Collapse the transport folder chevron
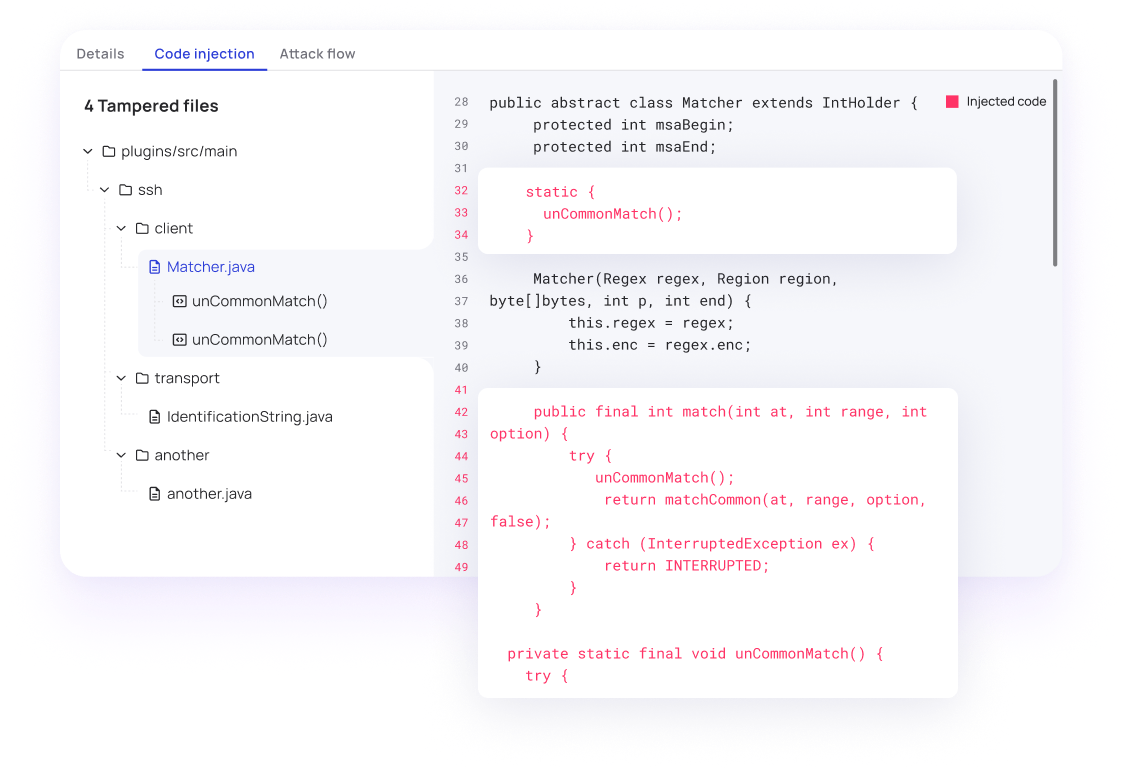The image size is (1123, 768). pos(121,379)
